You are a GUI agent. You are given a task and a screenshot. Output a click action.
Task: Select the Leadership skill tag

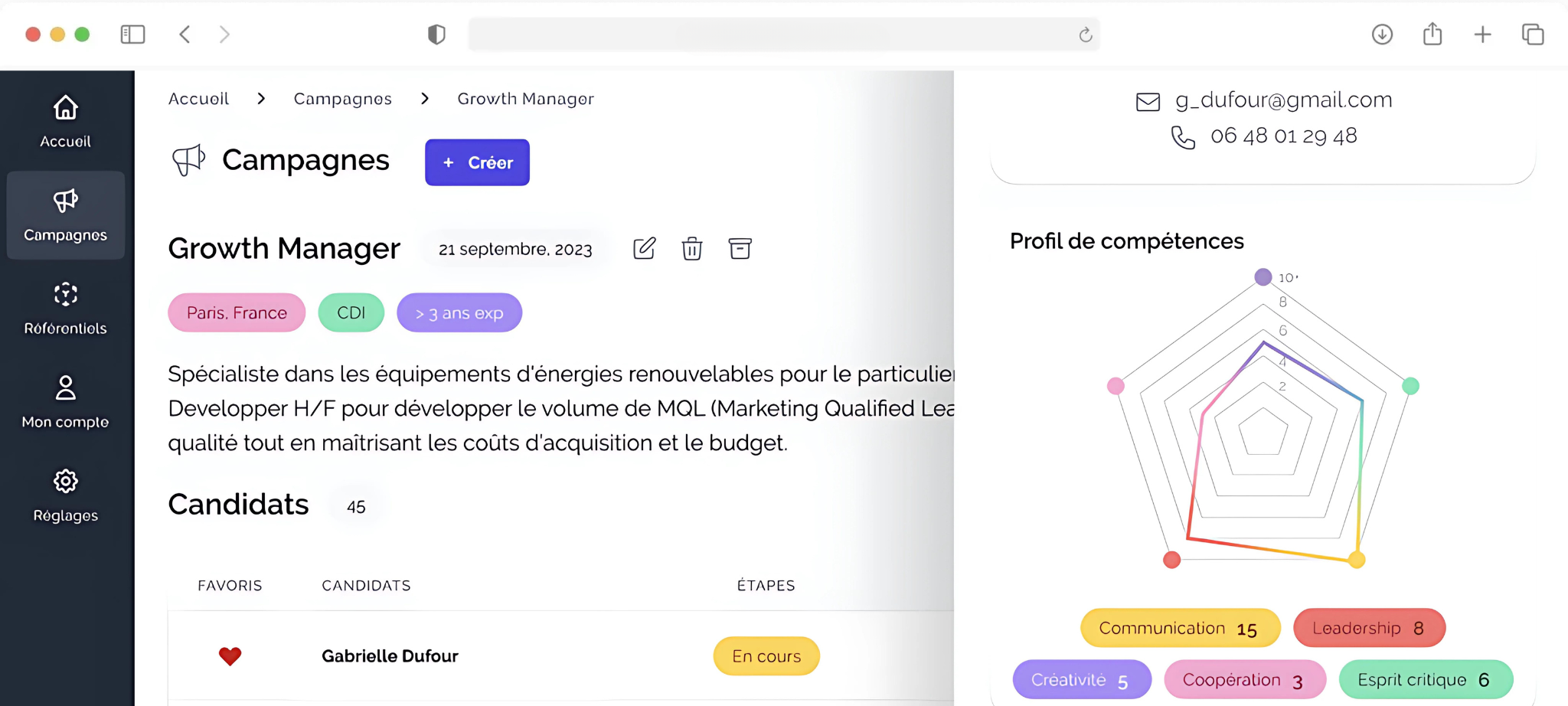coord(1369,628)
